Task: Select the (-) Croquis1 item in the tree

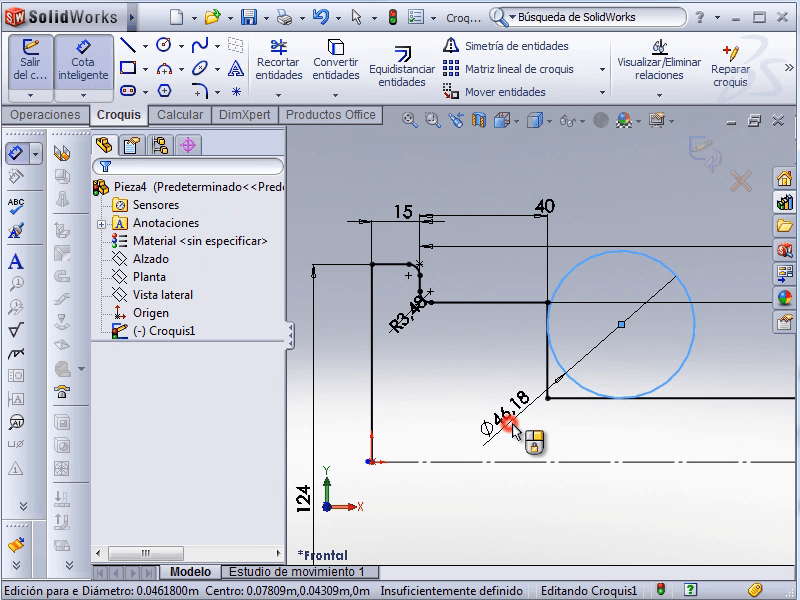Action: (163, 331)
